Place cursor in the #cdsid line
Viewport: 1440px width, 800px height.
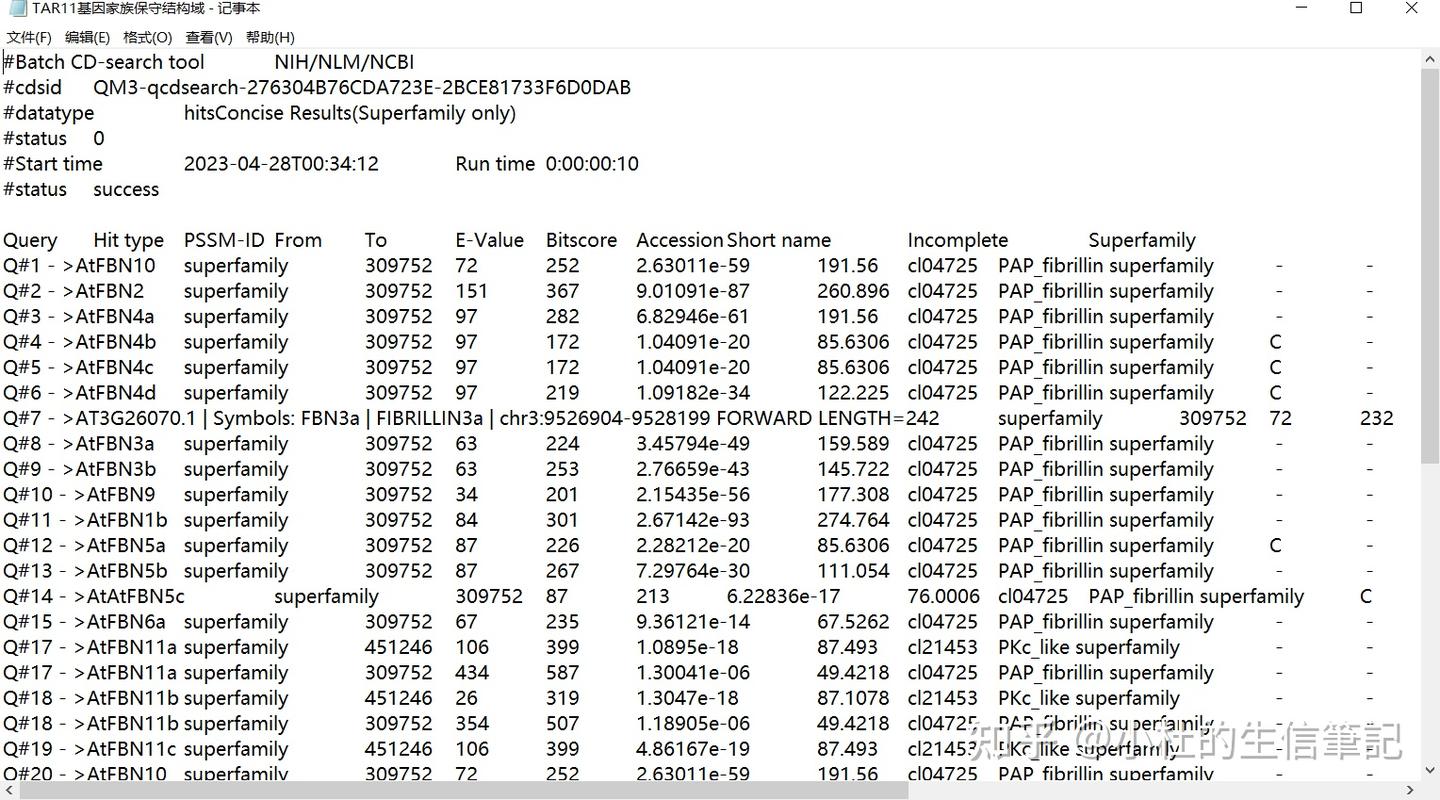click(x=317, y=88)
